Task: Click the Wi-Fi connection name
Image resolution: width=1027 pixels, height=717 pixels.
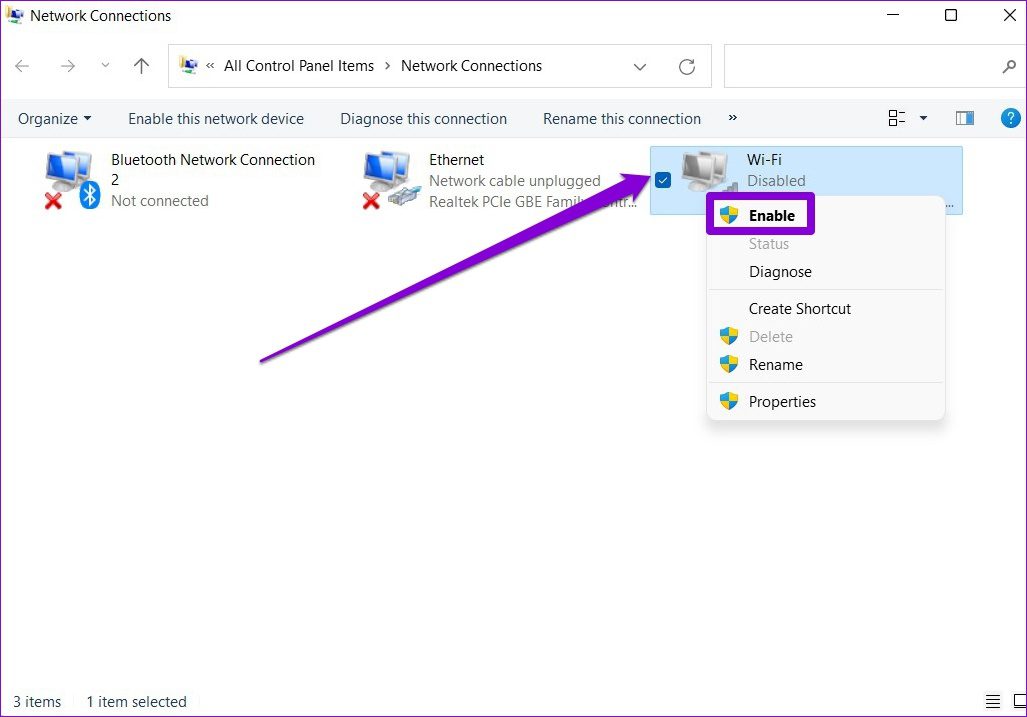Action: coord(764,160)
